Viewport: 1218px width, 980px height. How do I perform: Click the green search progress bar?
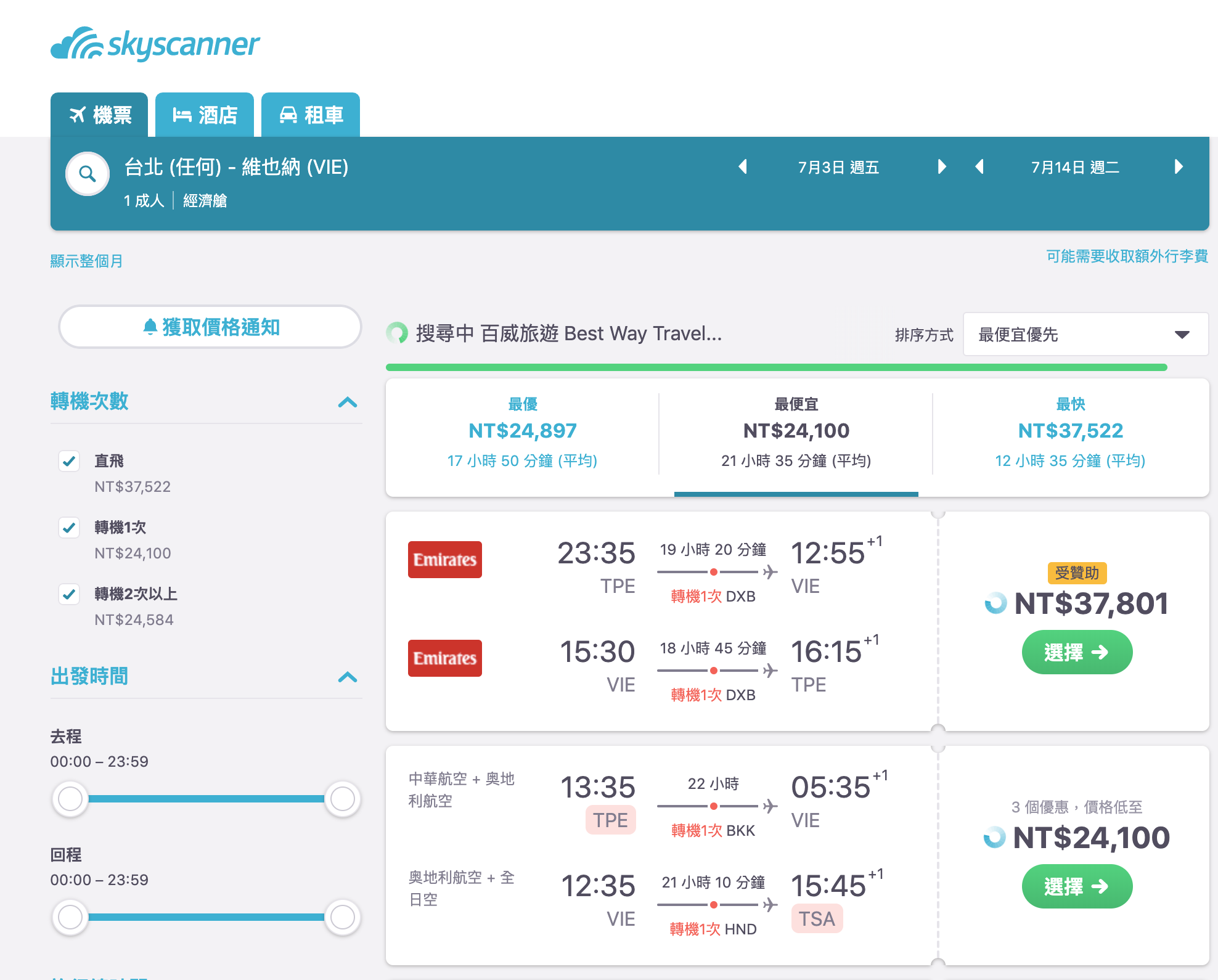777,367
